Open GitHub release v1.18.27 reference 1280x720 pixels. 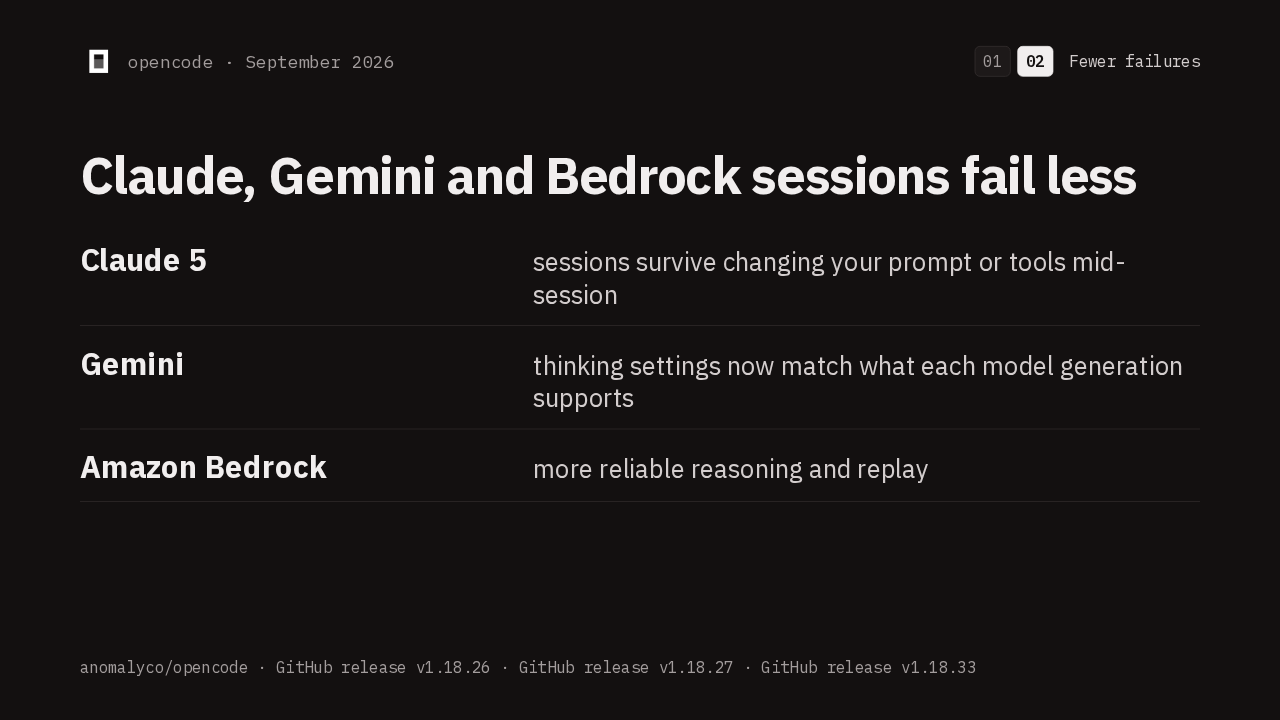pos(626,667)
